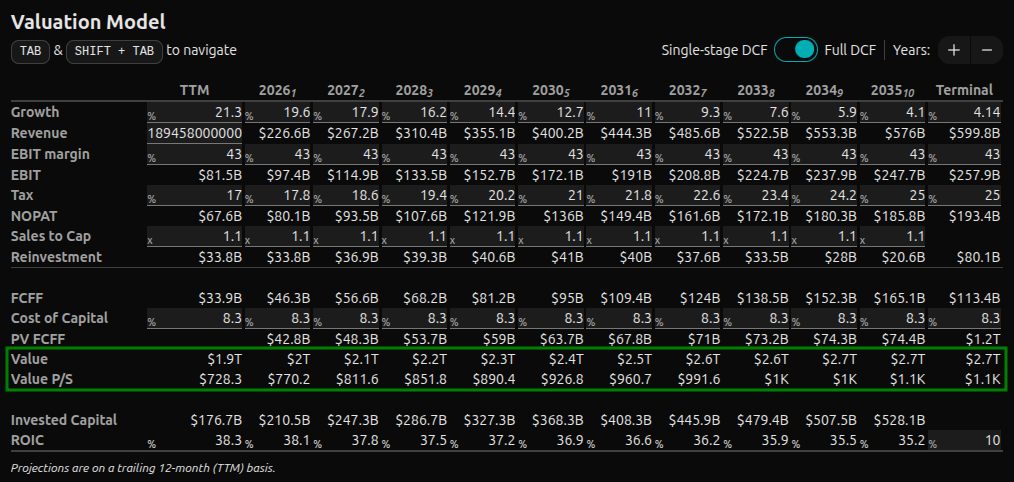Edit the TTM EBIT margin field
The height and width of the screenshot is (482, 1014).
click(195, 155)
